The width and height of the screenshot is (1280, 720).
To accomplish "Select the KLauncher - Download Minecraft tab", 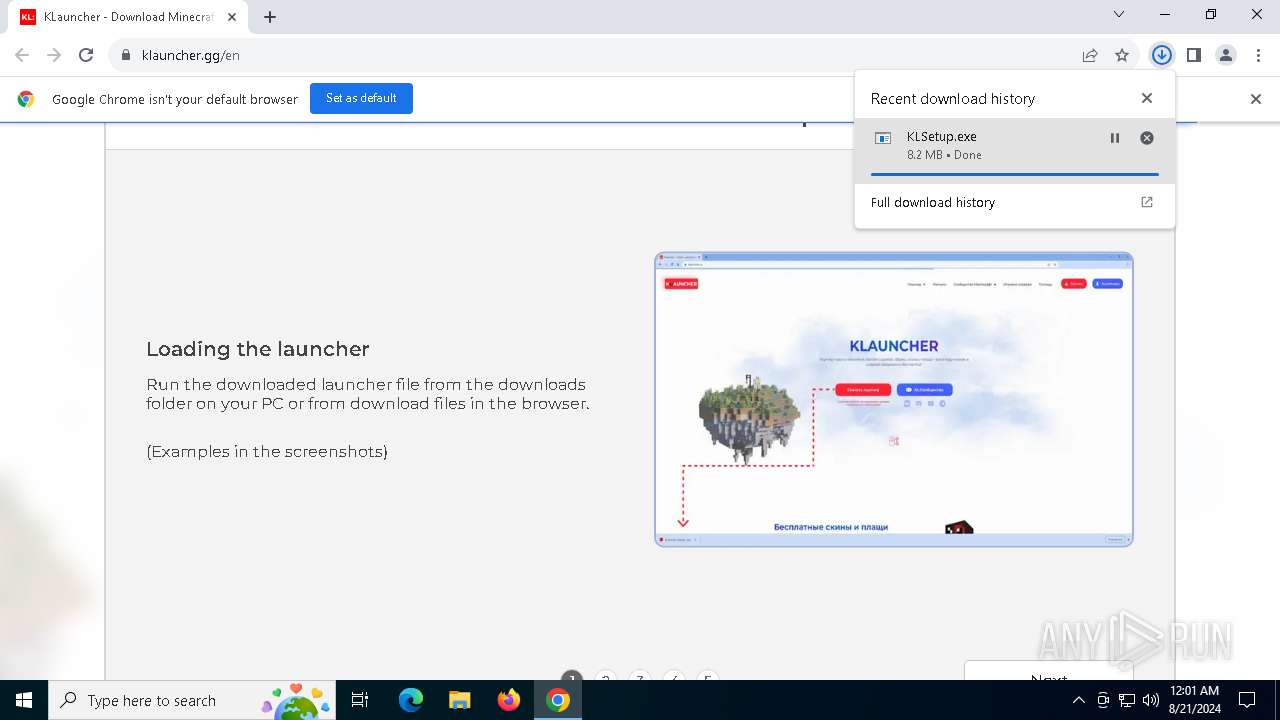I will tap(128, 17).
